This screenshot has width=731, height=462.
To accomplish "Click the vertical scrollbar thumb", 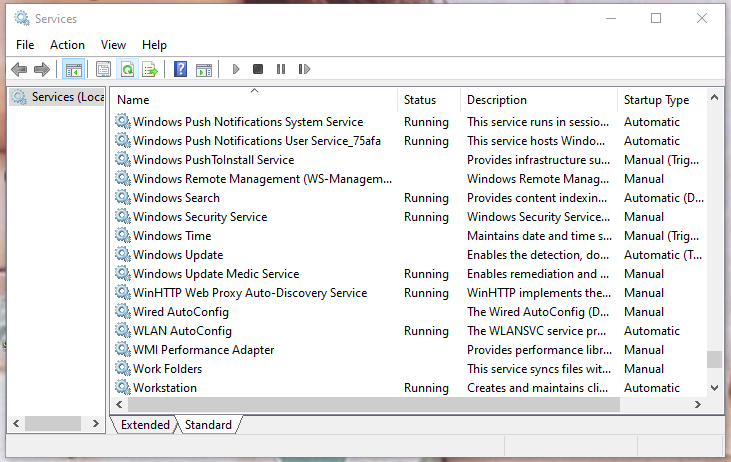I will click(714, 359).
